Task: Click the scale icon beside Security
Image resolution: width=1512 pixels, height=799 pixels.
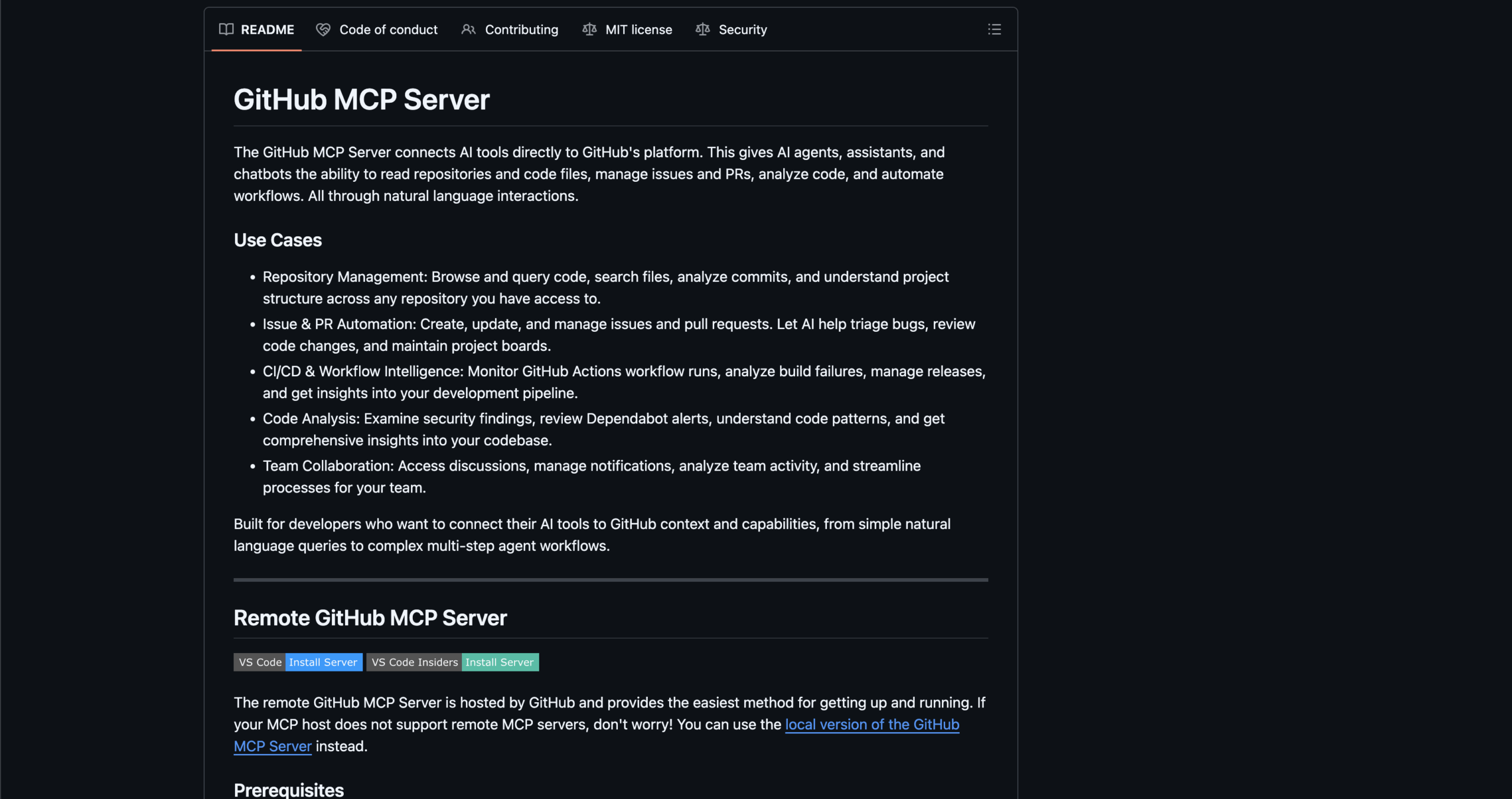Action: [703, 30]
